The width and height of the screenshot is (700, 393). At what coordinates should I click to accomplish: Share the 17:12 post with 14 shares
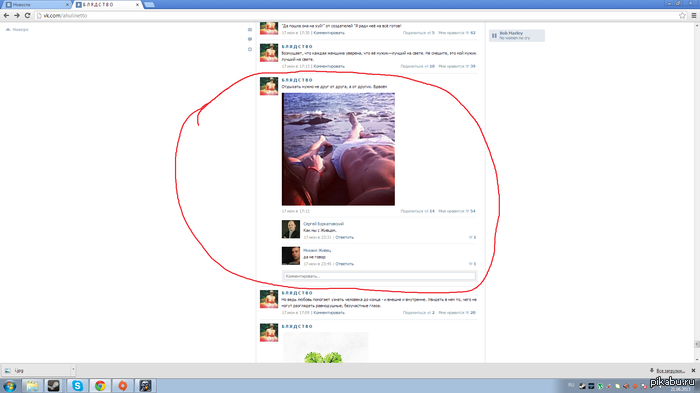click(417, 211)
